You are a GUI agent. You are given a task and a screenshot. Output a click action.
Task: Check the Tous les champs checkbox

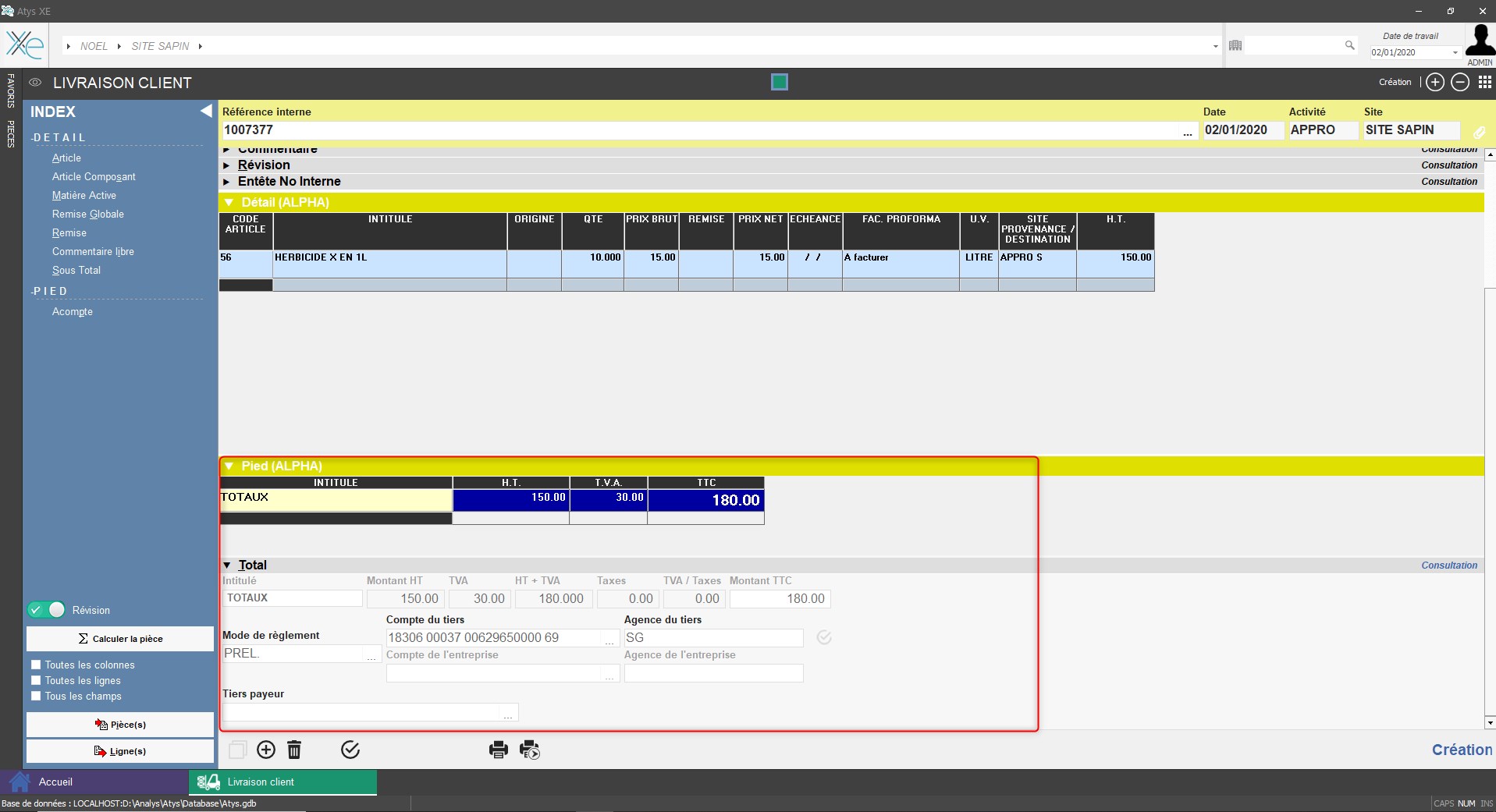point(36,697)
